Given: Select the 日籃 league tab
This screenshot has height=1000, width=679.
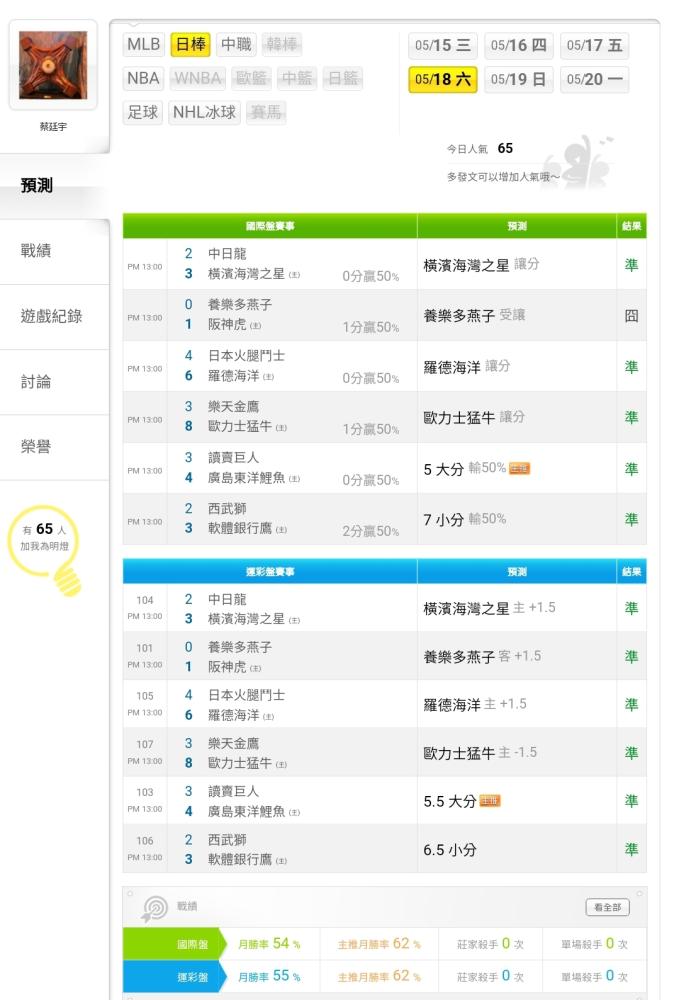Looking at the screenshot, I should tap(343, 78).
